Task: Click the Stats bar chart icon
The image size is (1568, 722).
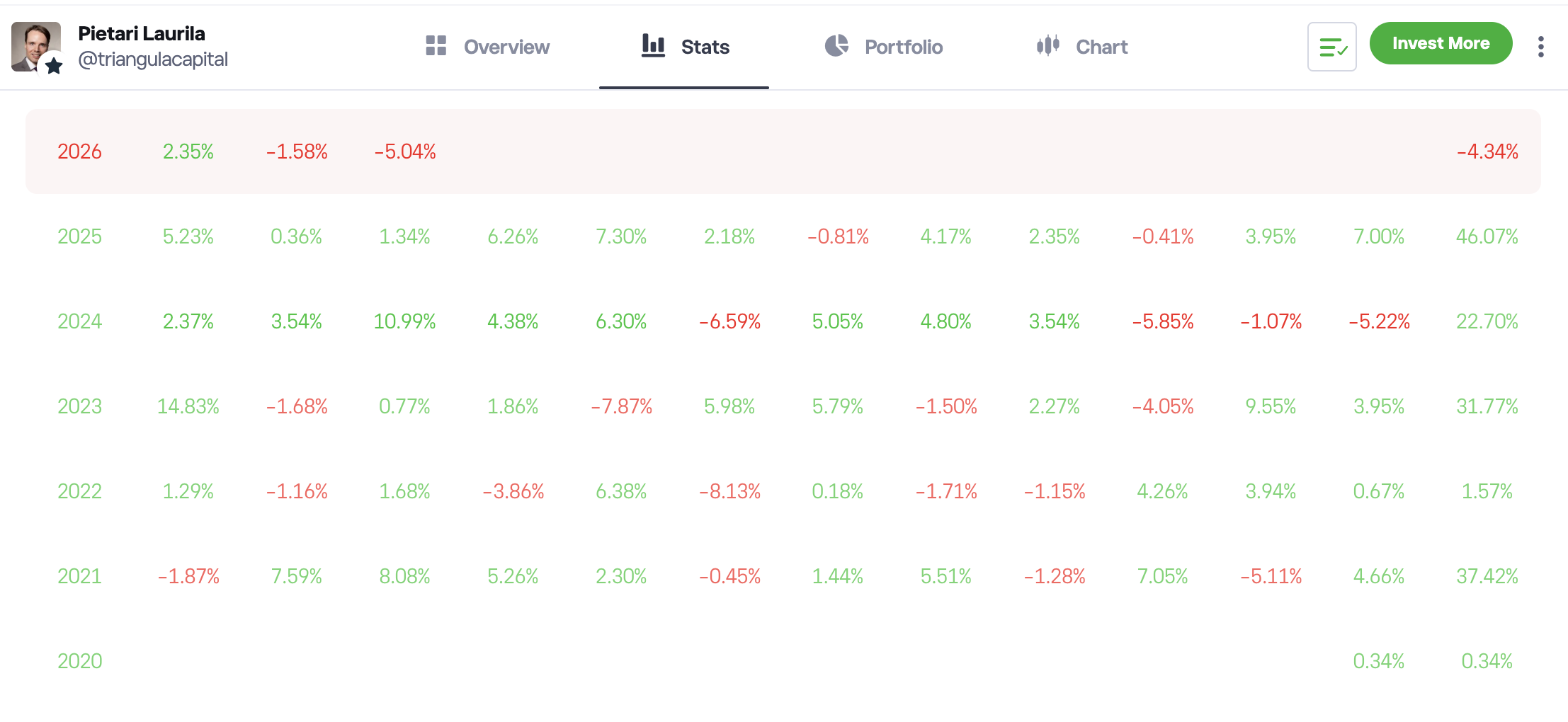Action: (x=653, y=46)
